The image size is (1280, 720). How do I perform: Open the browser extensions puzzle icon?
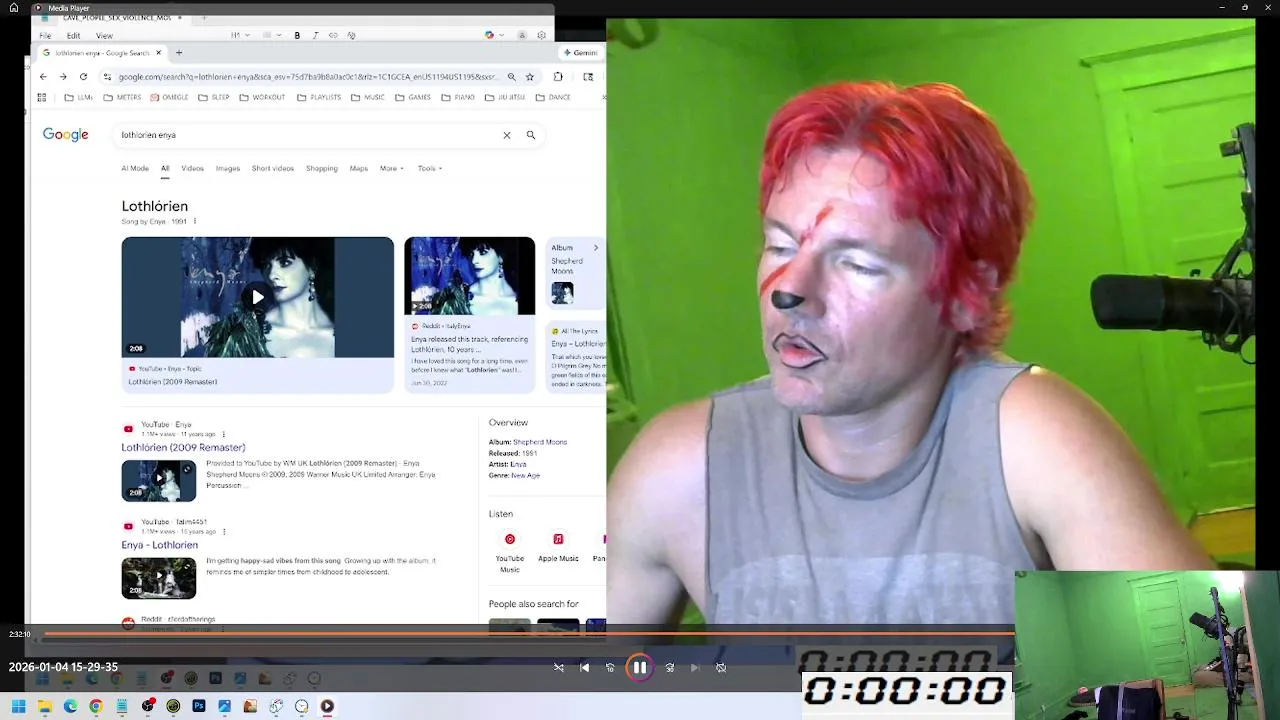point(558,77)
